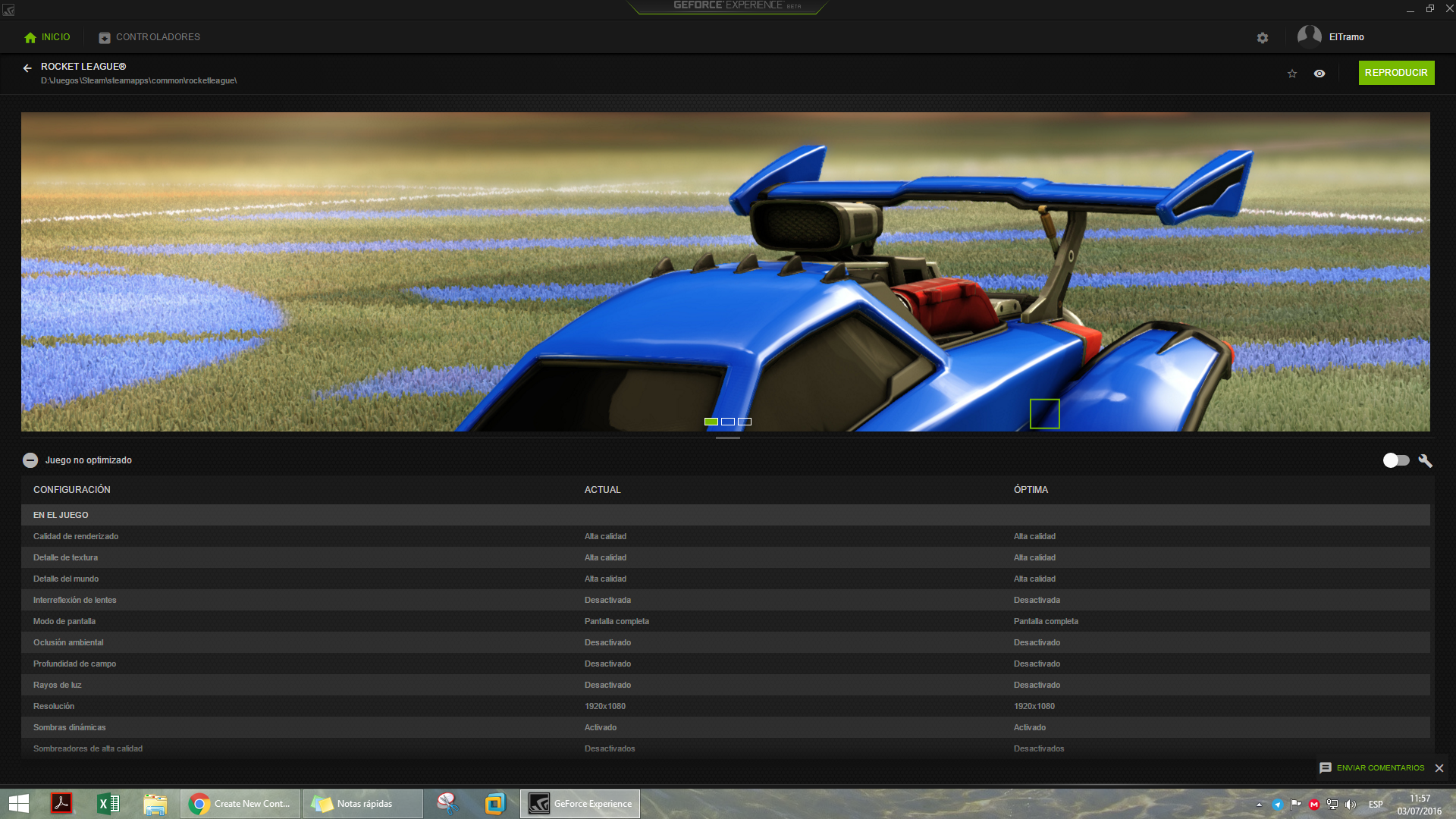Viewport: 1456px width, 819px height.
Task: Show third screenshot via carousel indicator
Action: point(745,422)
